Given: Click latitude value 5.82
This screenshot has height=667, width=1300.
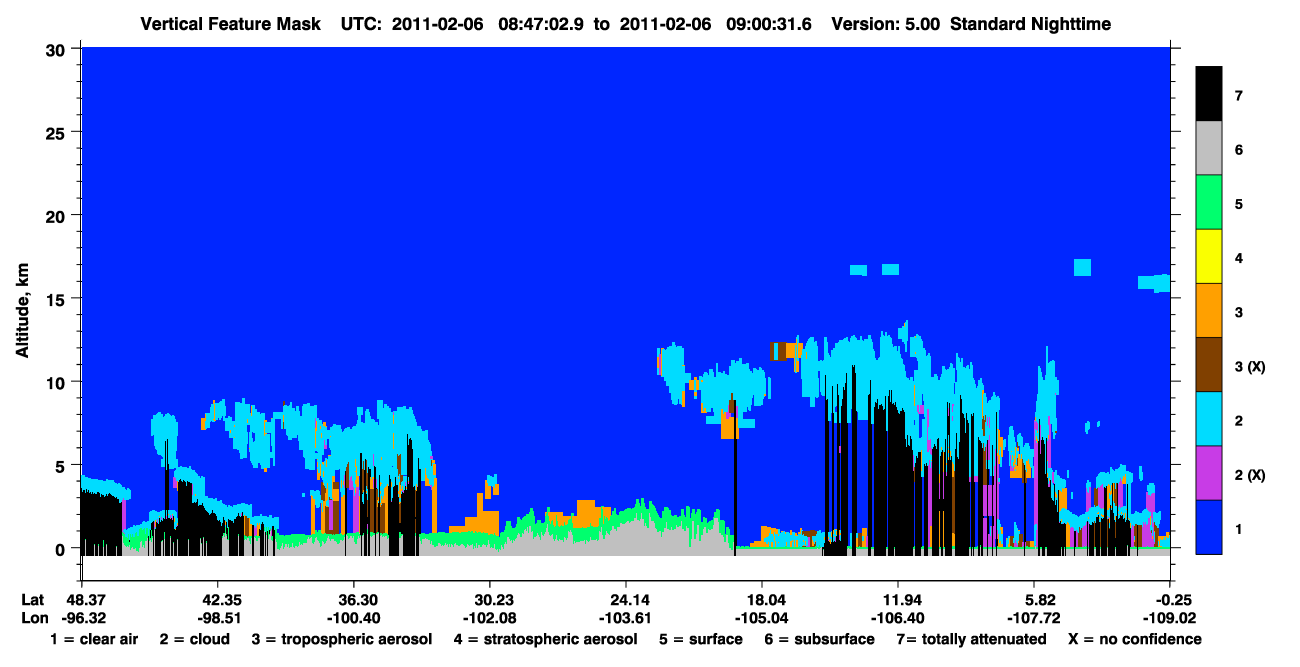Looking at the screenshot, I should [x=1034, y=599].
